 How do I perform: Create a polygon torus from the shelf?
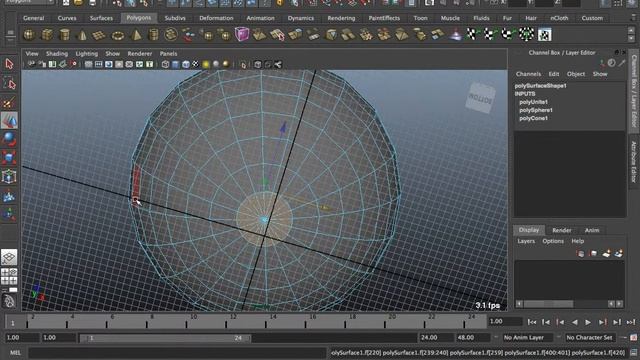point(118,36)
